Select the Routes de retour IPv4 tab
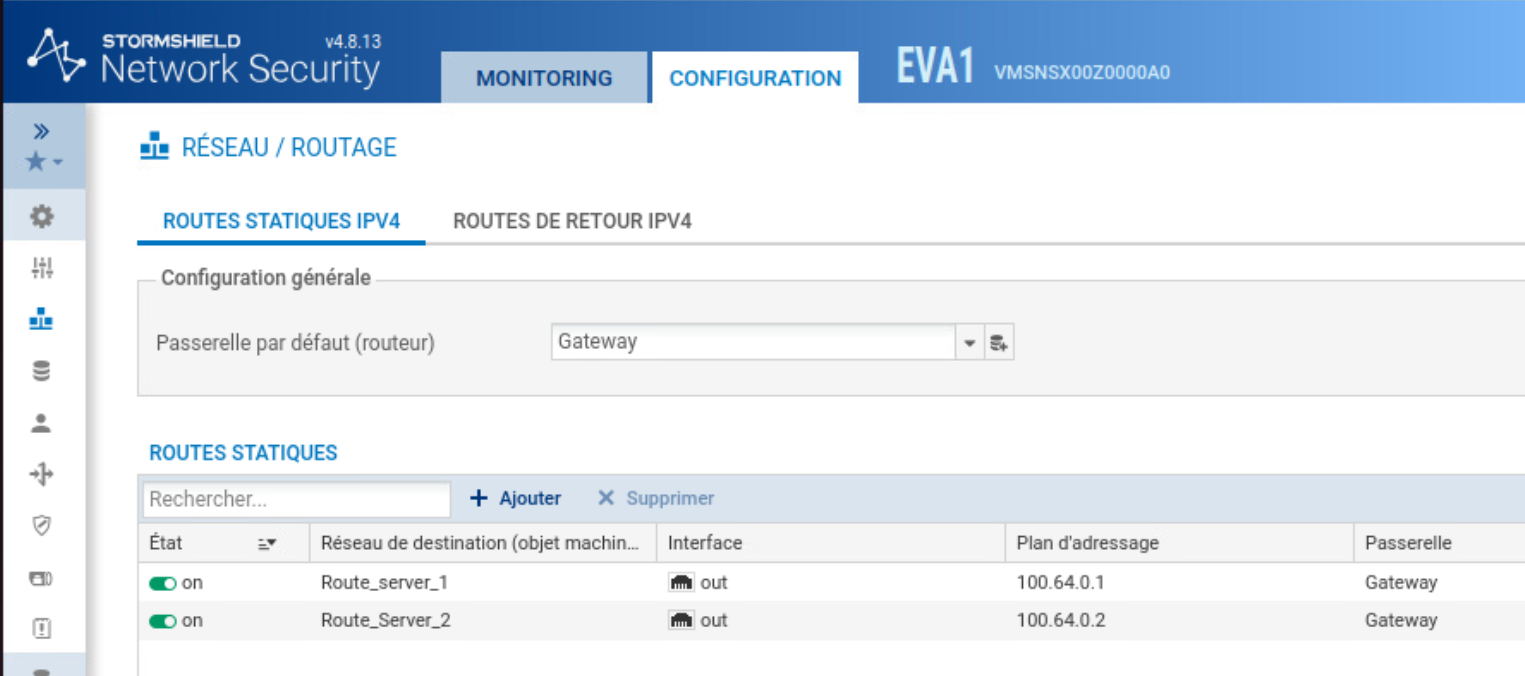Image resolution: width=1525 pixels, height=676 pixels. click(572, 221)
